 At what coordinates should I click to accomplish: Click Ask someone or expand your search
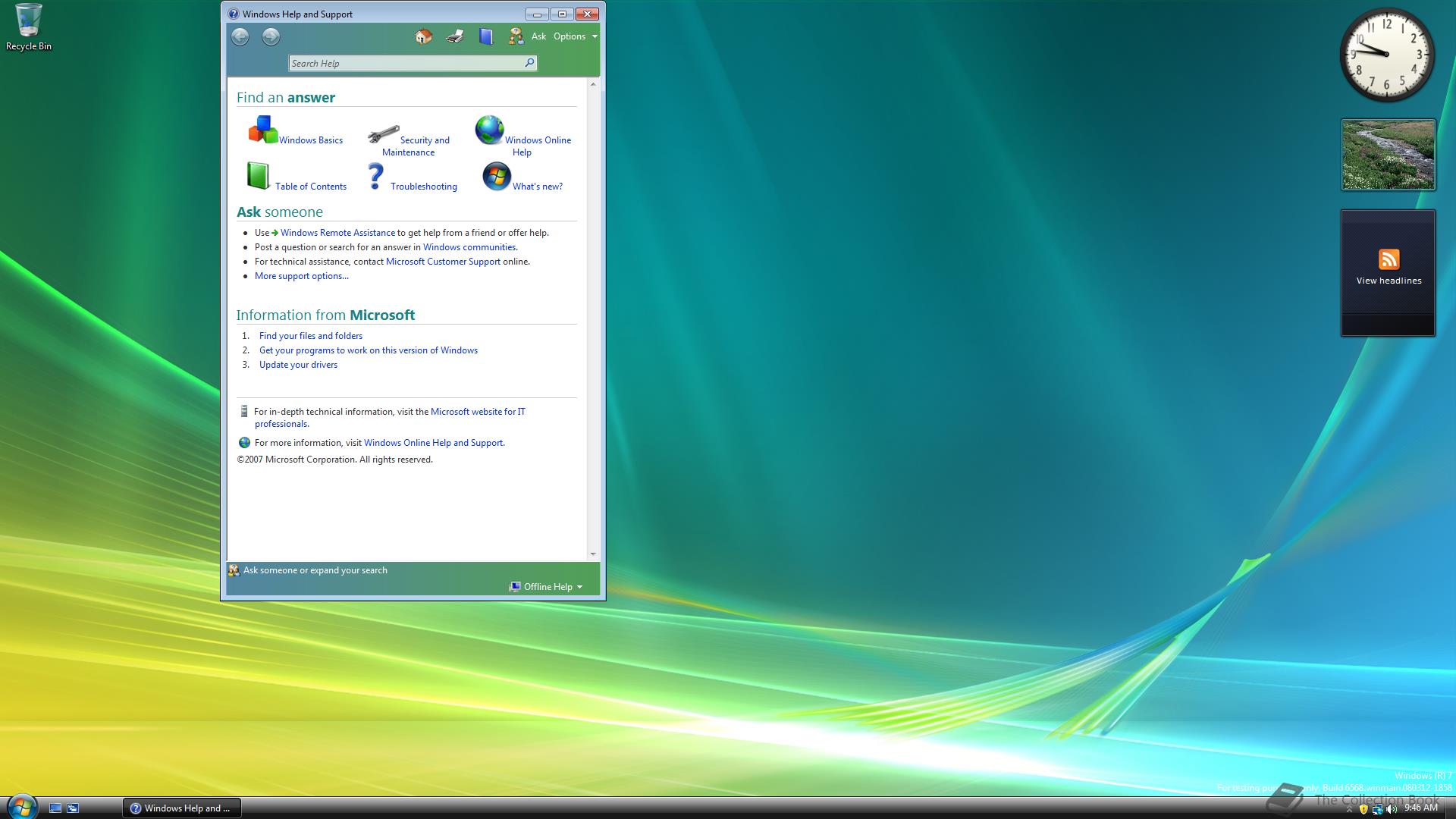(x=315, y=570)
